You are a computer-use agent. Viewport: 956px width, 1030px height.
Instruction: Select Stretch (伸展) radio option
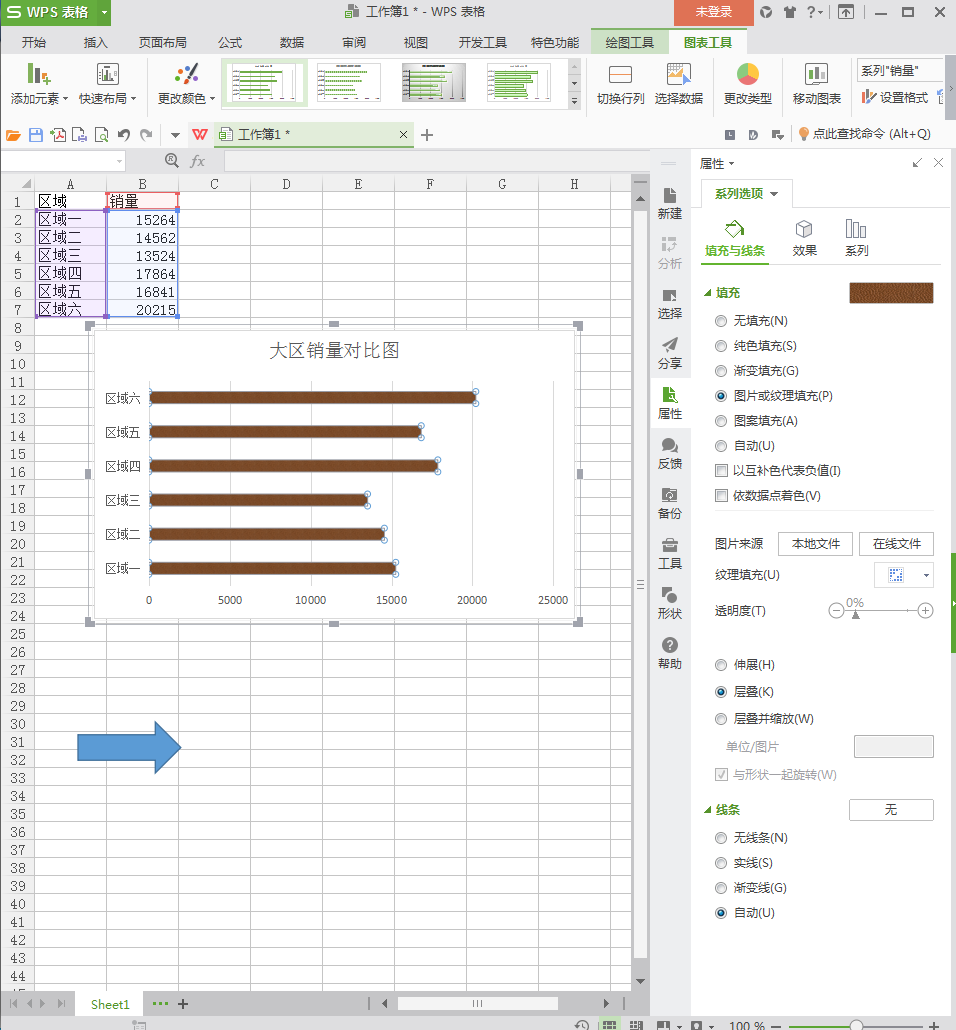[721, 665]
